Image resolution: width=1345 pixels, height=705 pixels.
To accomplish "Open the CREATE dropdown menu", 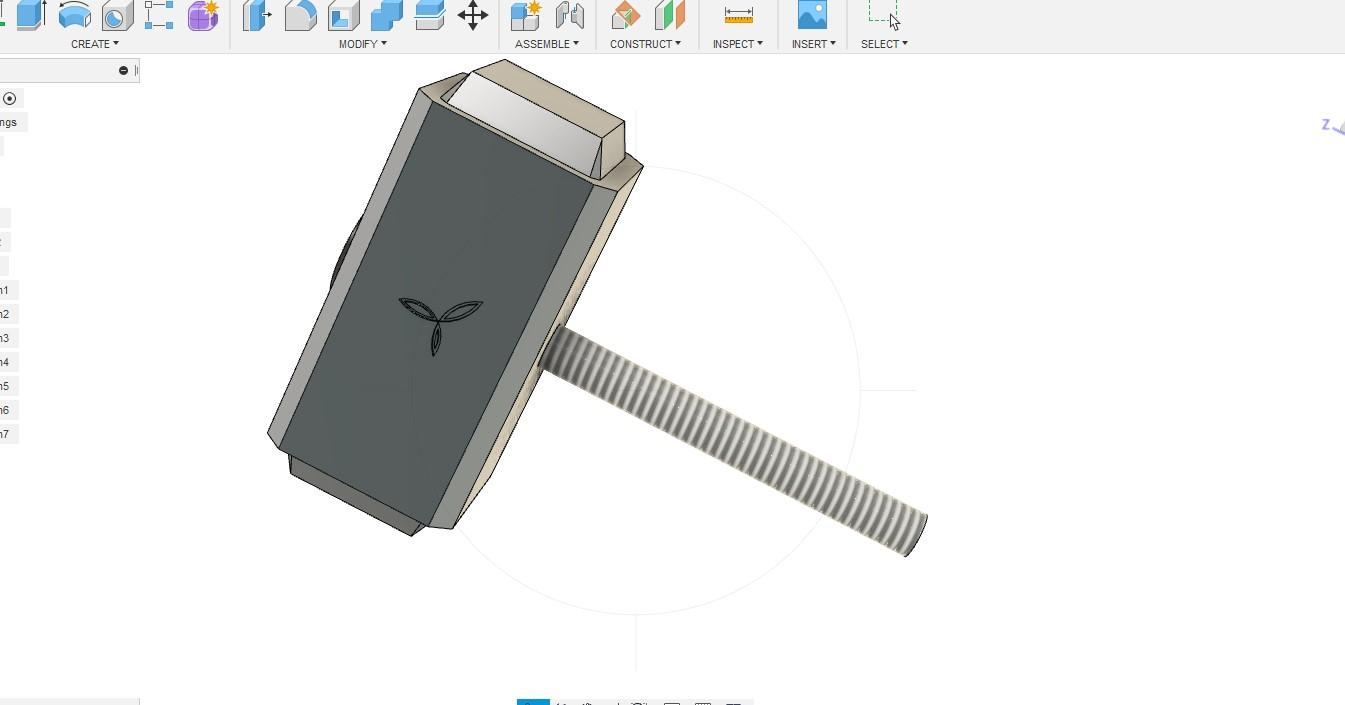I will [95, 44].
